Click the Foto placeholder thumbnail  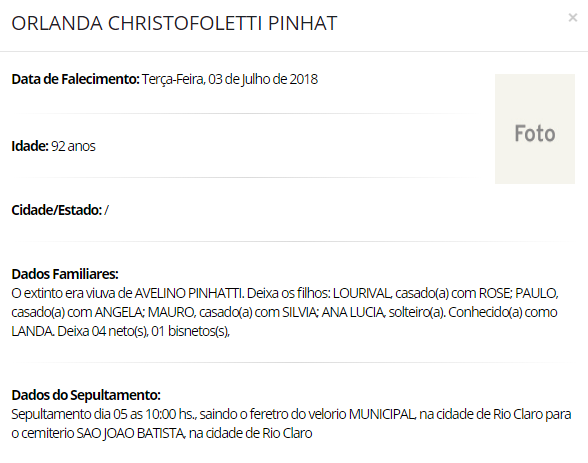(x=535, y=129)
